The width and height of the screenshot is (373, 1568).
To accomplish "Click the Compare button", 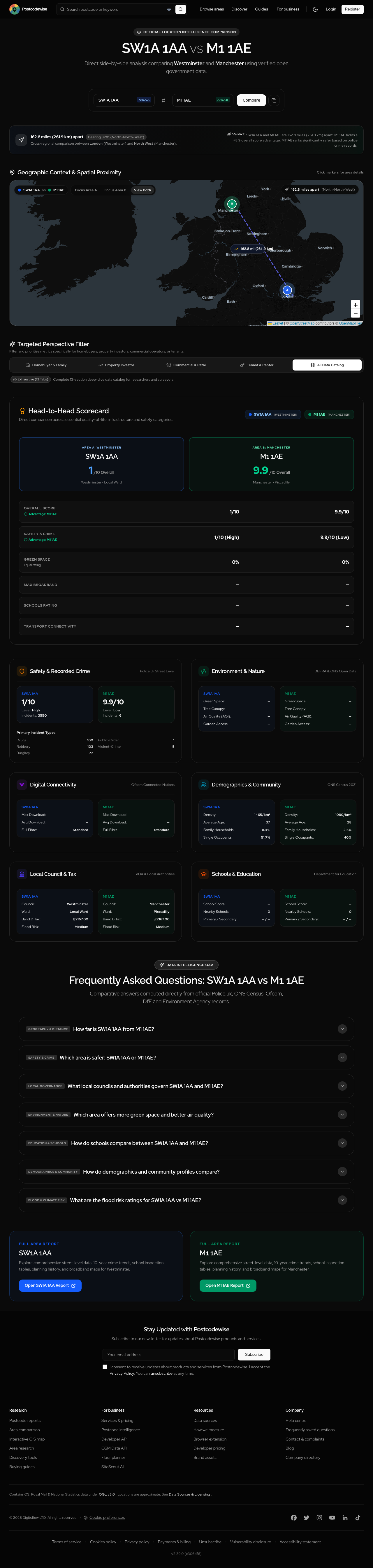I will [251, 100].
